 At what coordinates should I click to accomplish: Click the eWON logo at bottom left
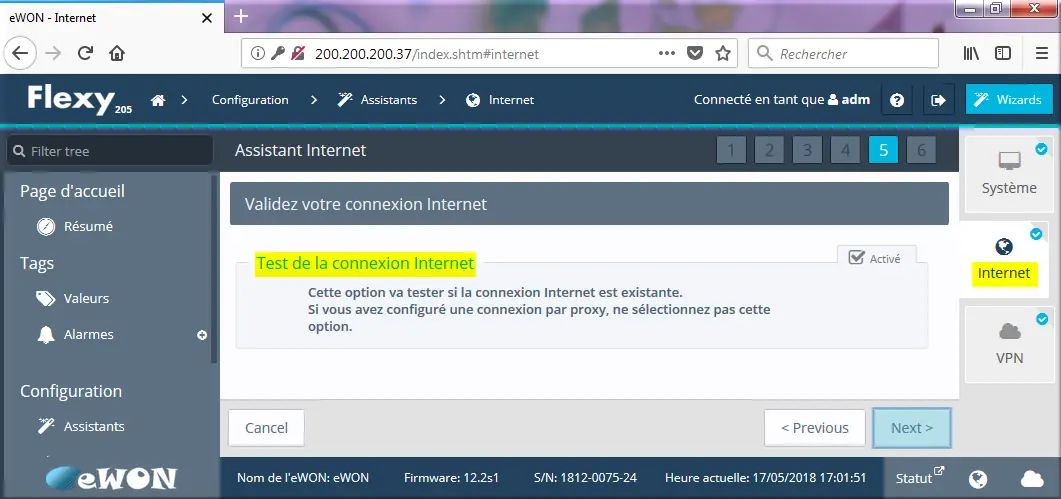[x=111, y=478]
